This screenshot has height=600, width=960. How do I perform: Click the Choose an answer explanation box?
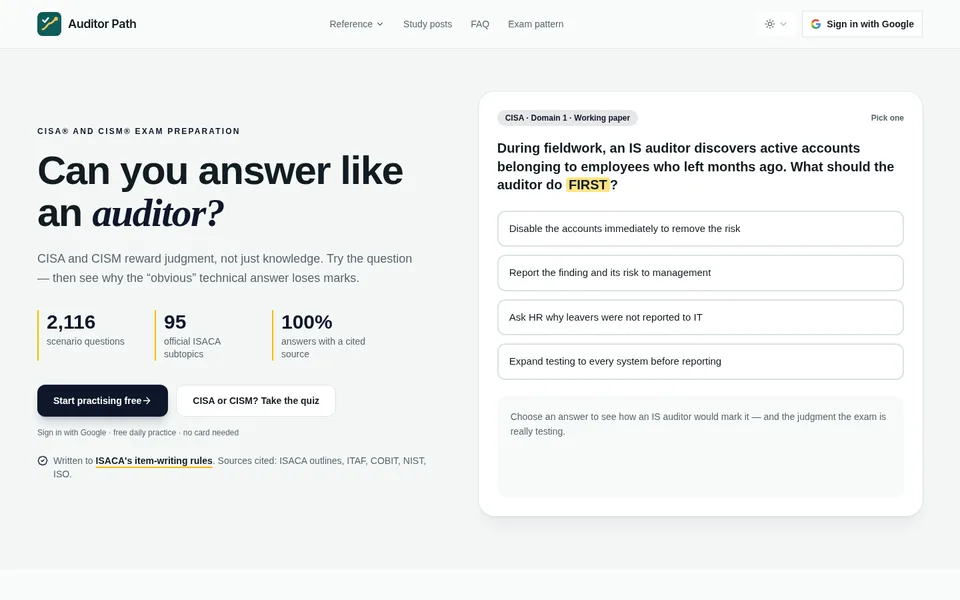click(x=700, y=447)
